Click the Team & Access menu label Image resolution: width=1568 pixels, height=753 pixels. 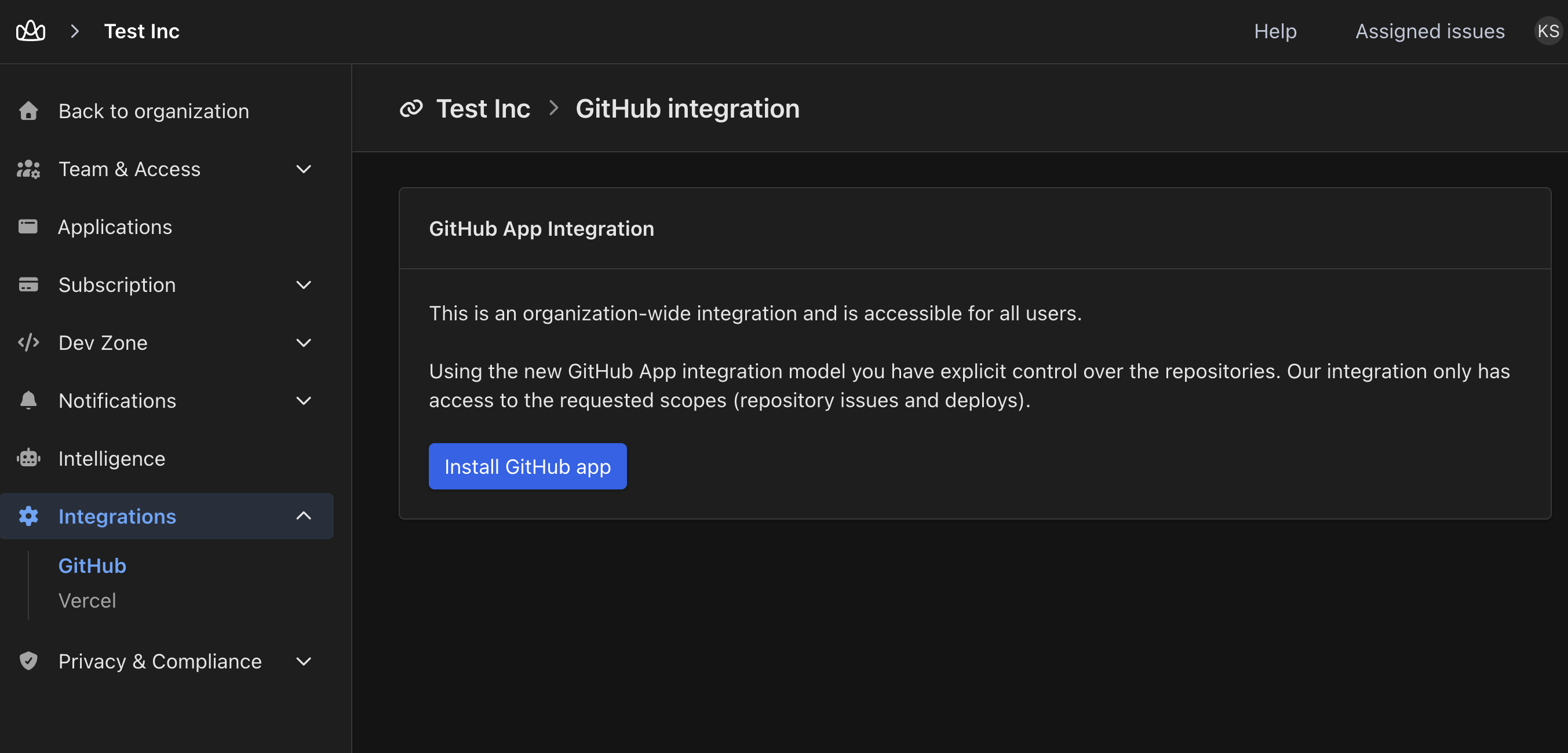(x=129, y=169)
